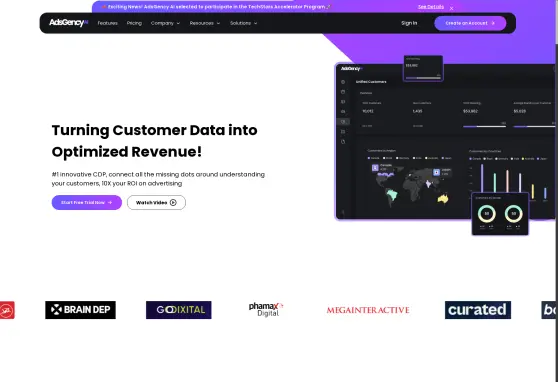Click the MegaInteractive logo
This screenshot has height=382, width=558.
[x=368, y=310]
